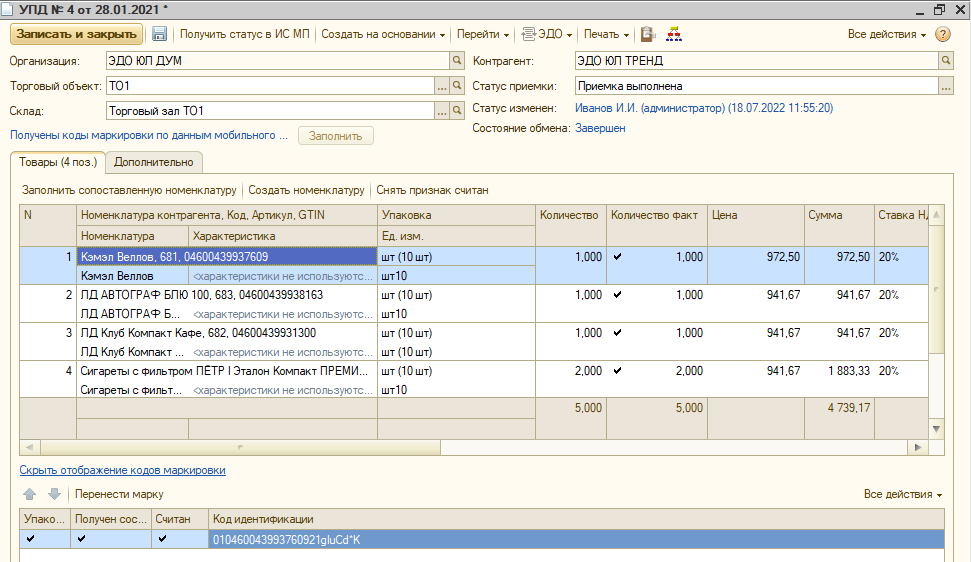Open top Все действия menu

887,34
